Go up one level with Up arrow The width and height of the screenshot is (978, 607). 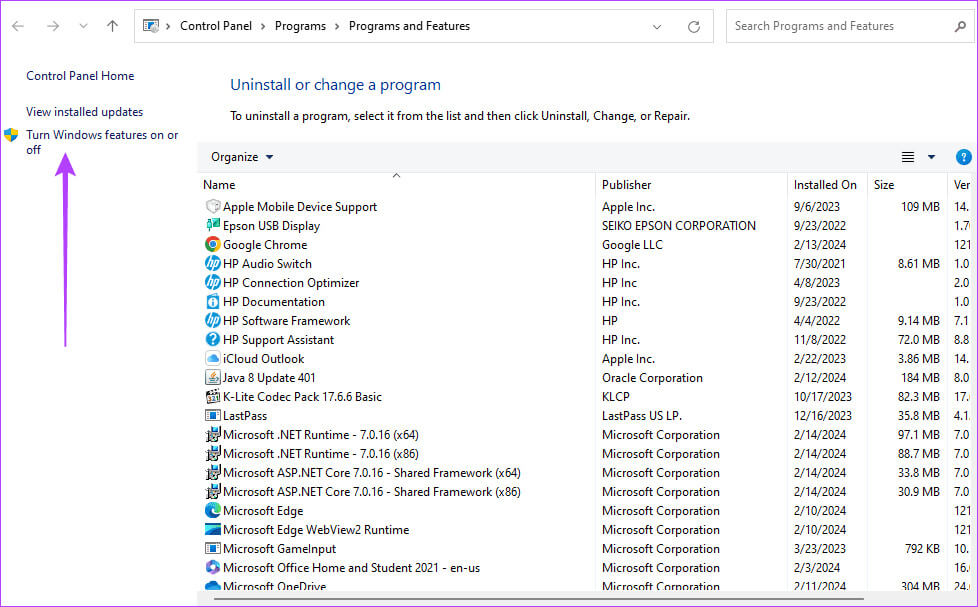pyautogui.click(x=112, y=26)
